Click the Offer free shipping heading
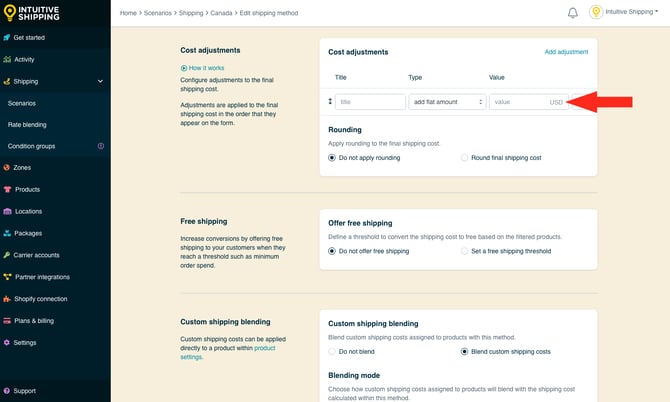Image resolution: width=670 pixels, height=402 pixels. [360, 223]
